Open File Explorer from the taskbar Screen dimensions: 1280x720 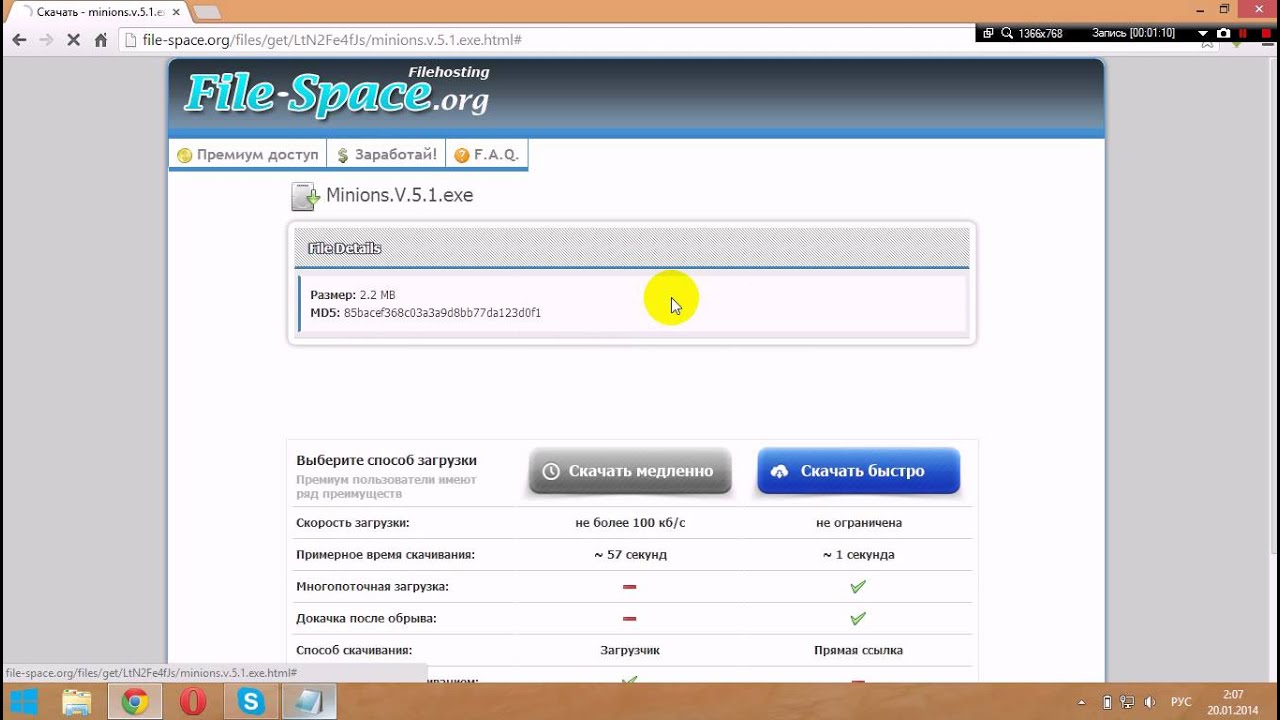[77, 702]
